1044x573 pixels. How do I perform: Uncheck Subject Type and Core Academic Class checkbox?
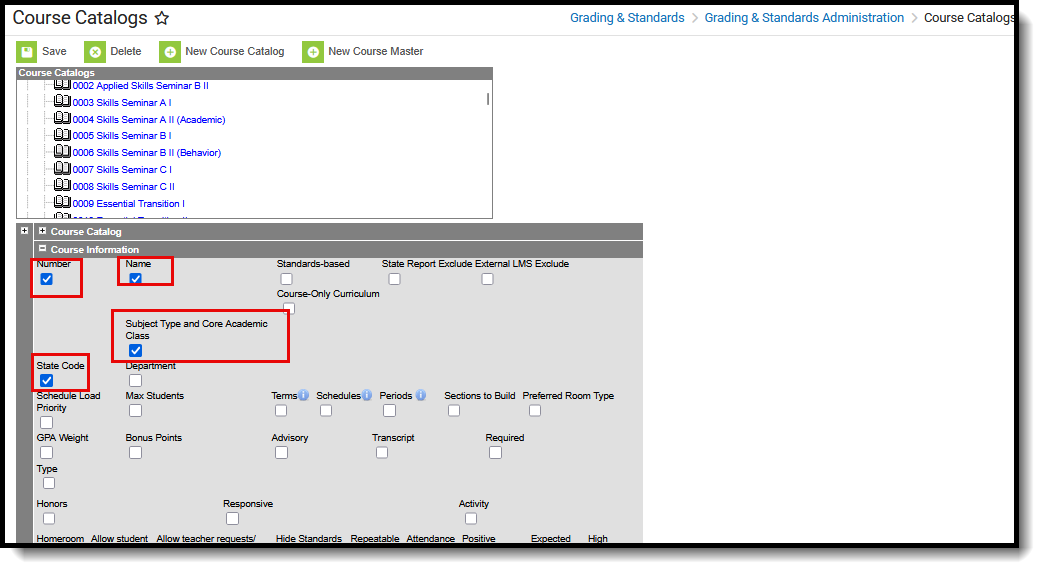[135, 351]
